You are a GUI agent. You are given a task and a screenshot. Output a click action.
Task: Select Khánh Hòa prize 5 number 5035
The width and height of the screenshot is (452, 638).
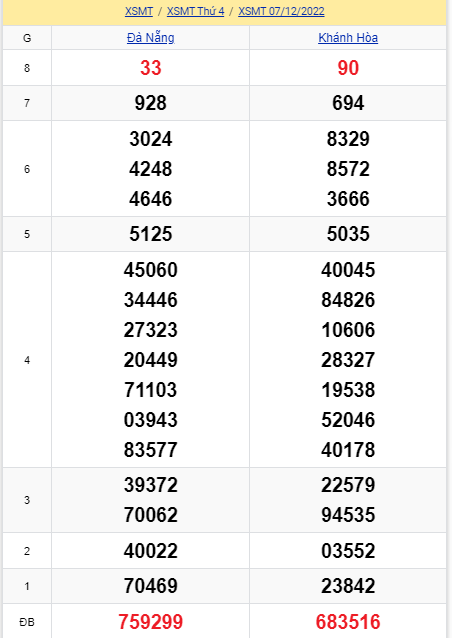coord(348,234)
